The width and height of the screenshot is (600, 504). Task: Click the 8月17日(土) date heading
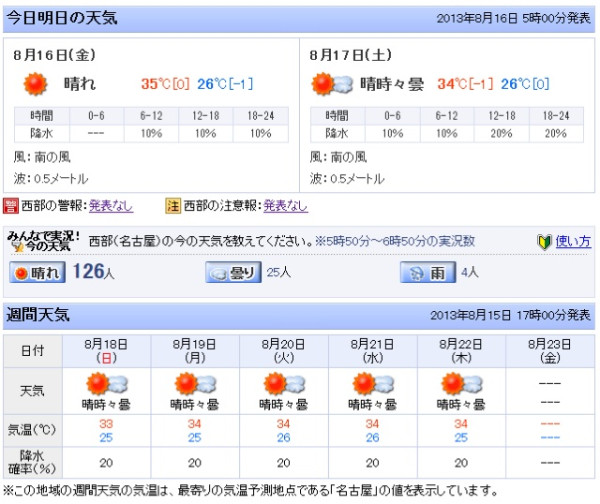point(351,55)
